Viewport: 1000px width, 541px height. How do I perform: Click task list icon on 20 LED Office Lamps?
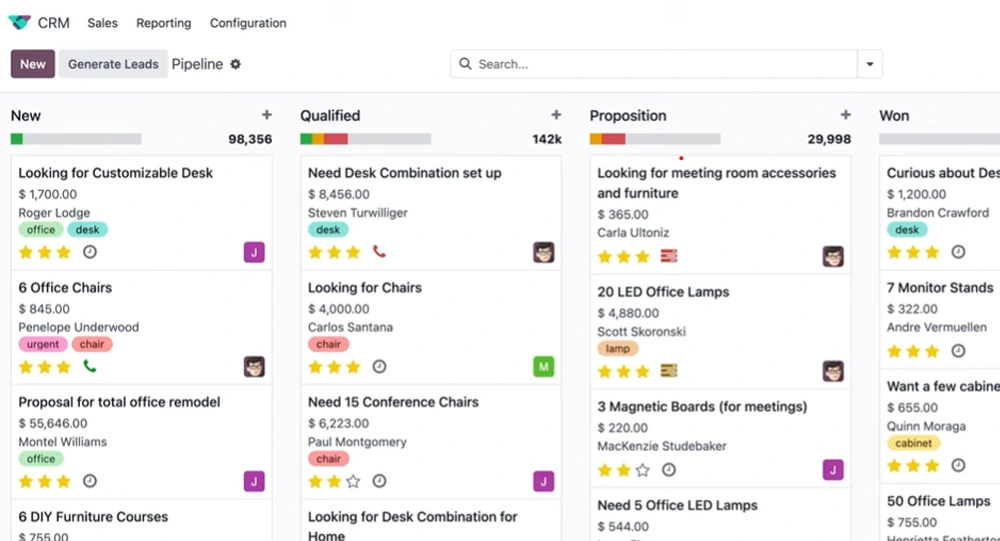669,371
